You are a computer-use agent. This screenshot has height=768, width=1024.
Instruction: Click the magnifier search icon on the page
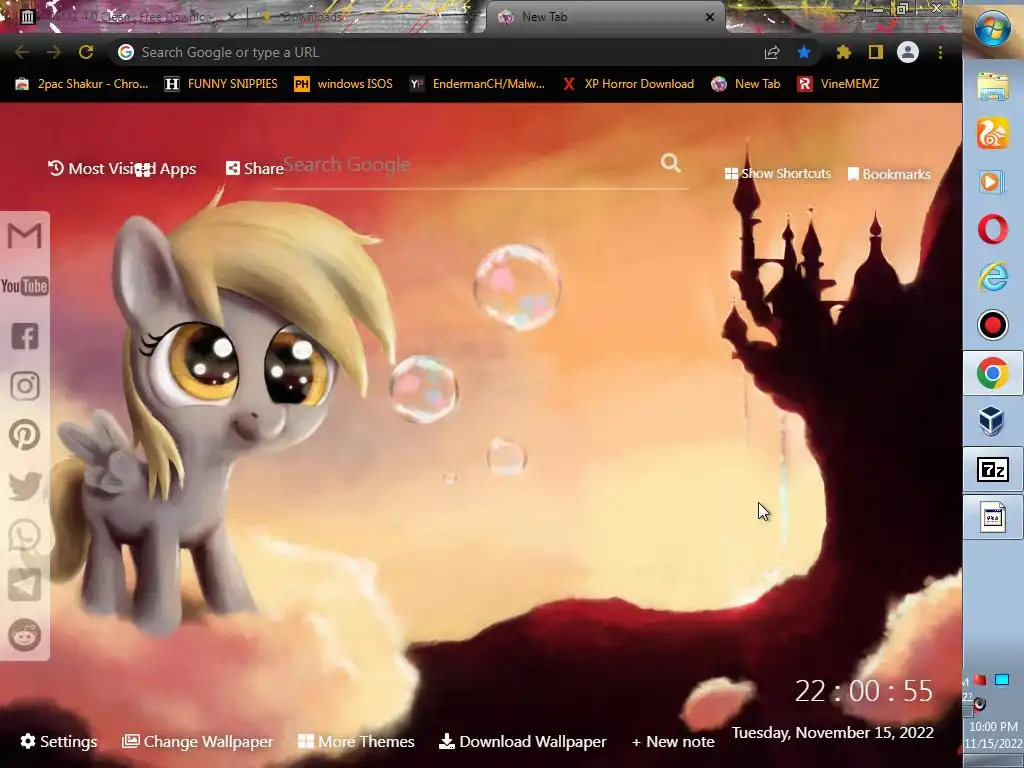point(671,163)
